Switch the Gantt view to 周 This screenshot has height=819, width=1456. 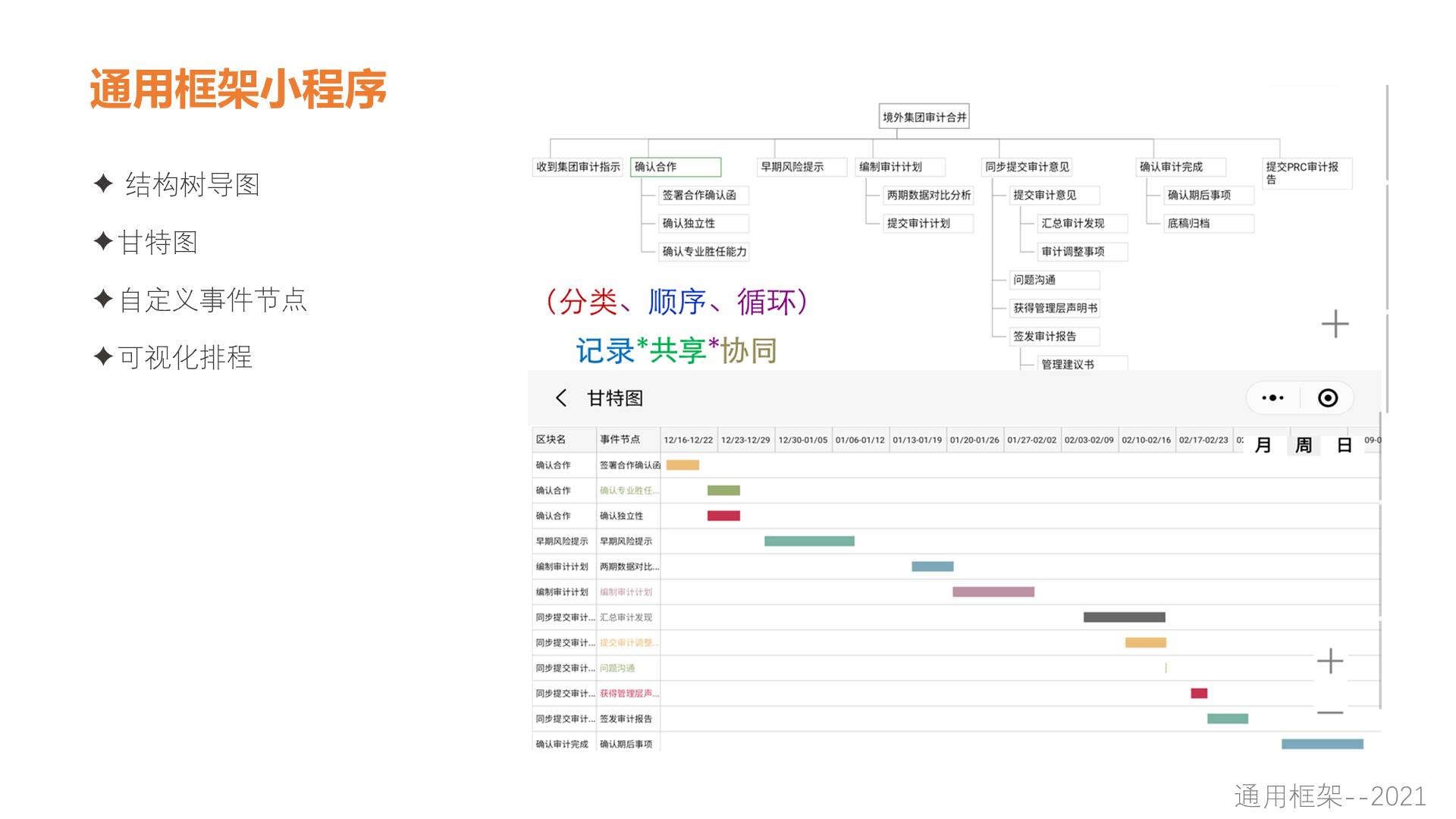[1304, 445]
